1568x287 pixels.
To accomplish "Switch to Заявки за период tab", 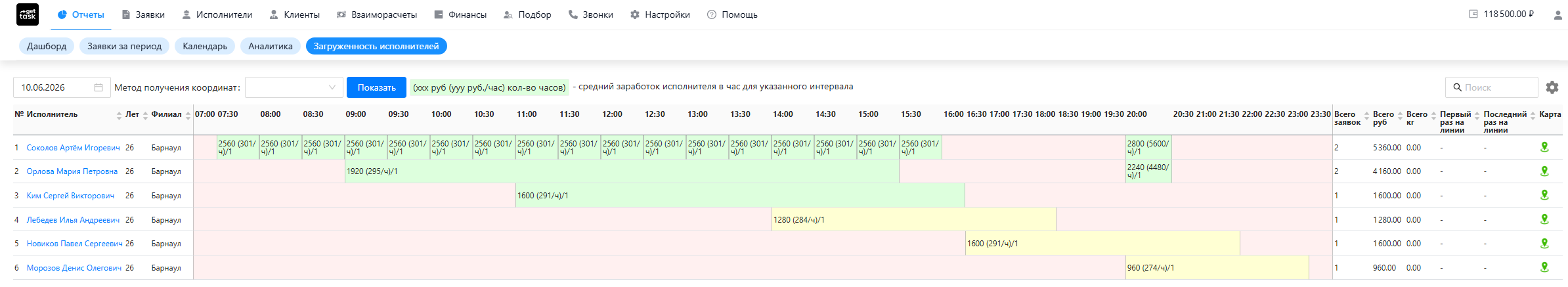I will (125, 46).
